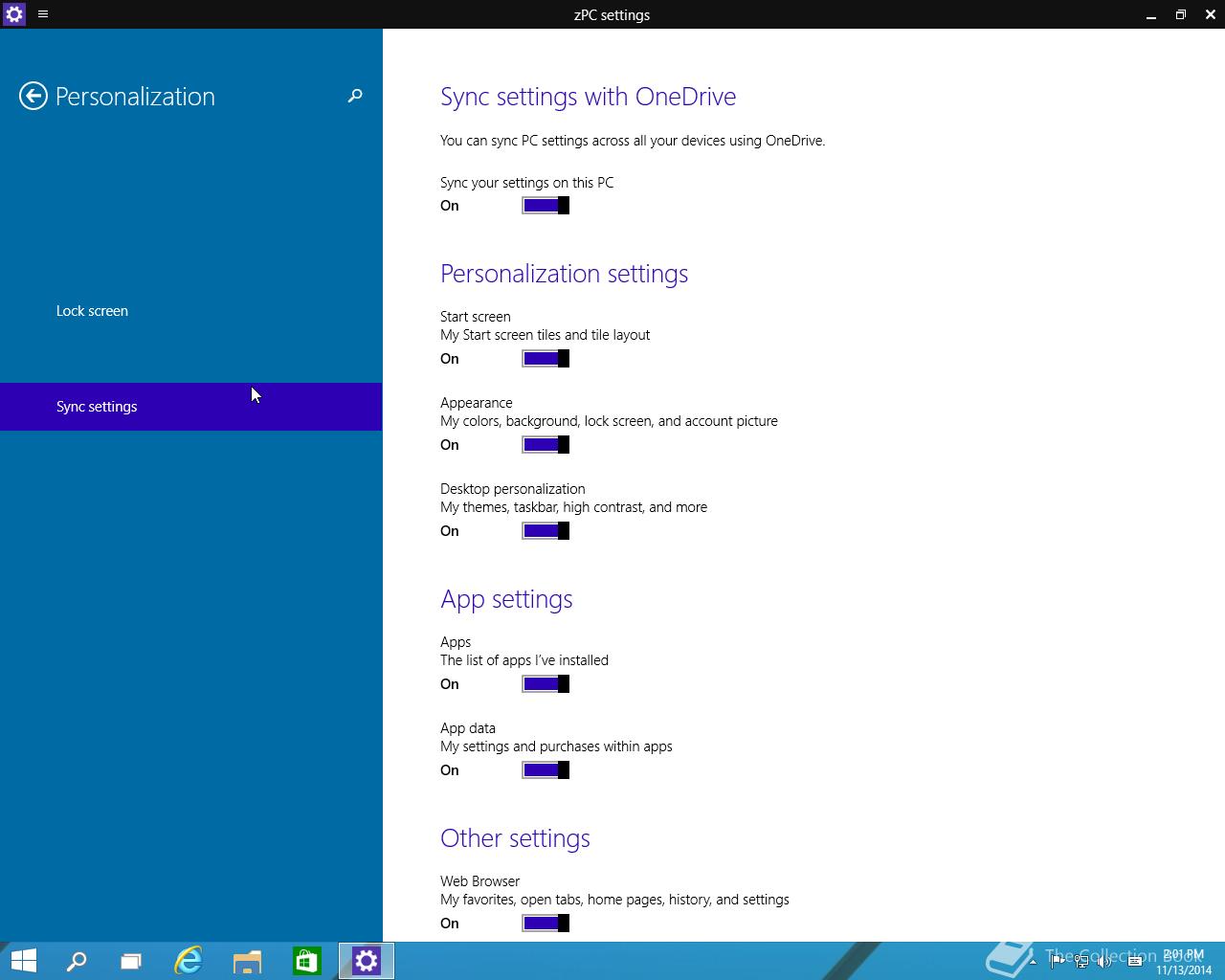This screenshot has width=1225, height=980.
Task: Click the zPC settings window title text
Action: pyautogui.click(x=612, y=15)
